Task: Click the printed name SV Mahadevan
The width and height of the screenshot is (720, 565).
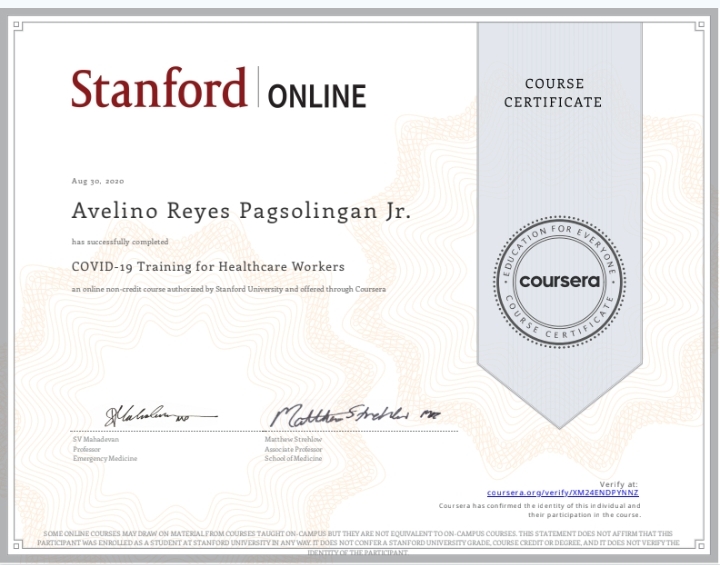Action: pyautogui.click(x=96, y=439)
